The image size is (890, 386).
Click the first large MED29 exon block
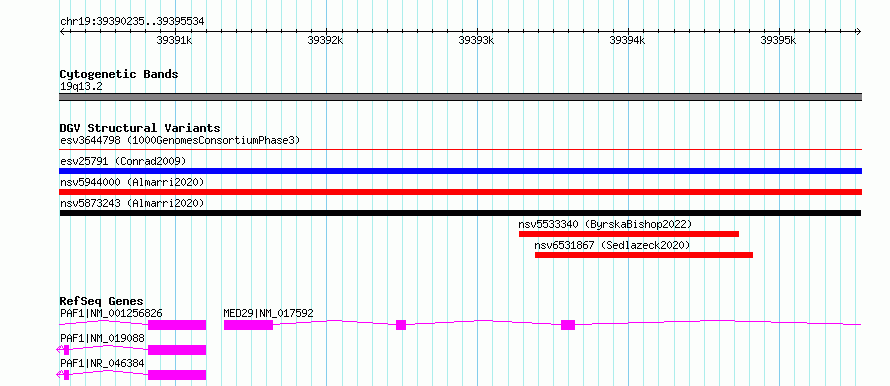(x=248, y=325)
